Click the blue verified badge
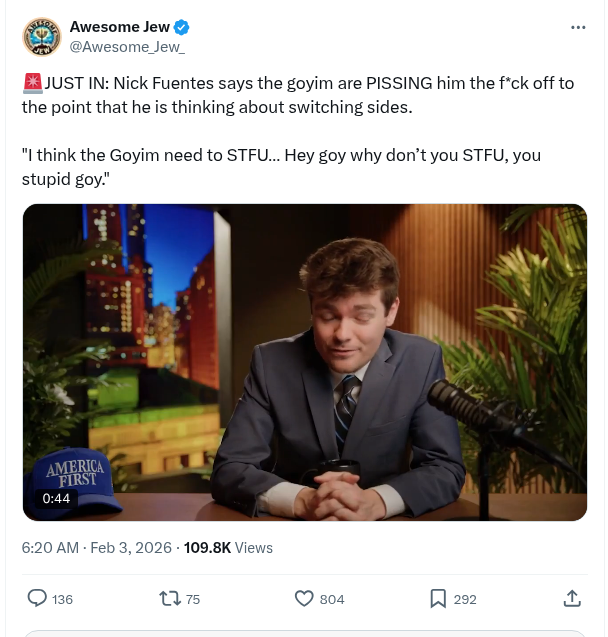 pos(182,27)
